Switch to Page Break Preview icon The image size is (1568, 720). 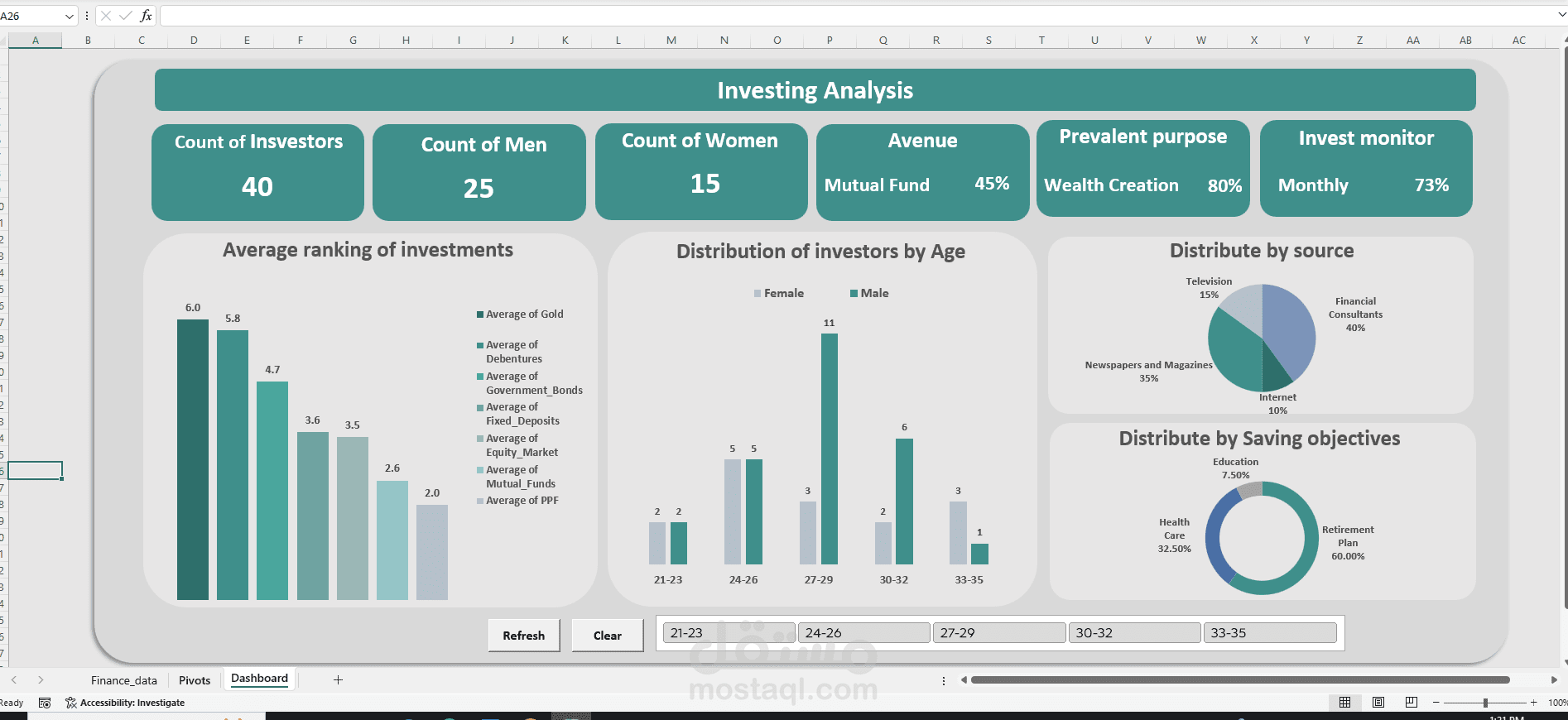coord(1412,703)
